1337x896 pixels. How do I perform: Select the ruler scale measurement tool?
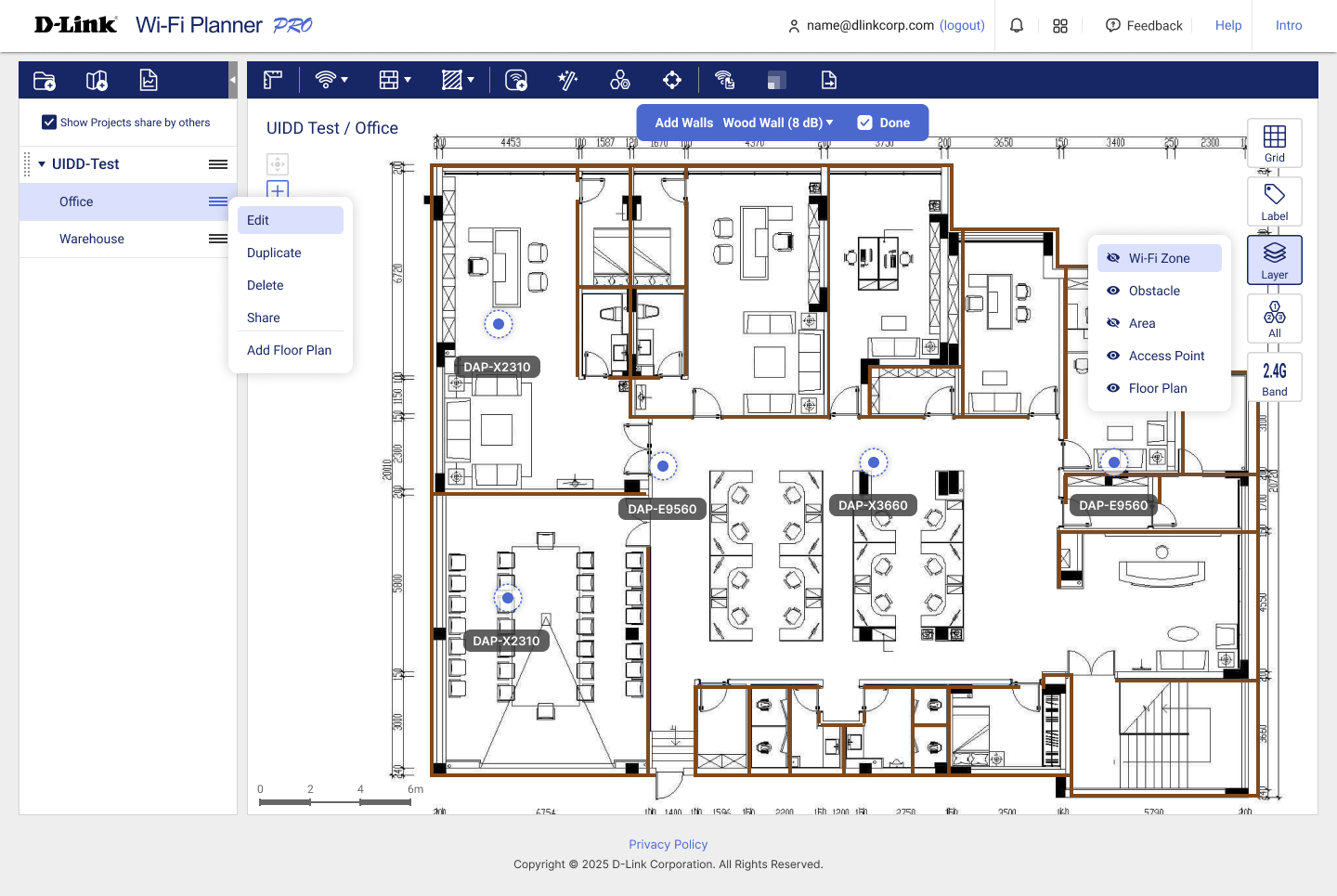pyautogui.click(x=272, y=81)
